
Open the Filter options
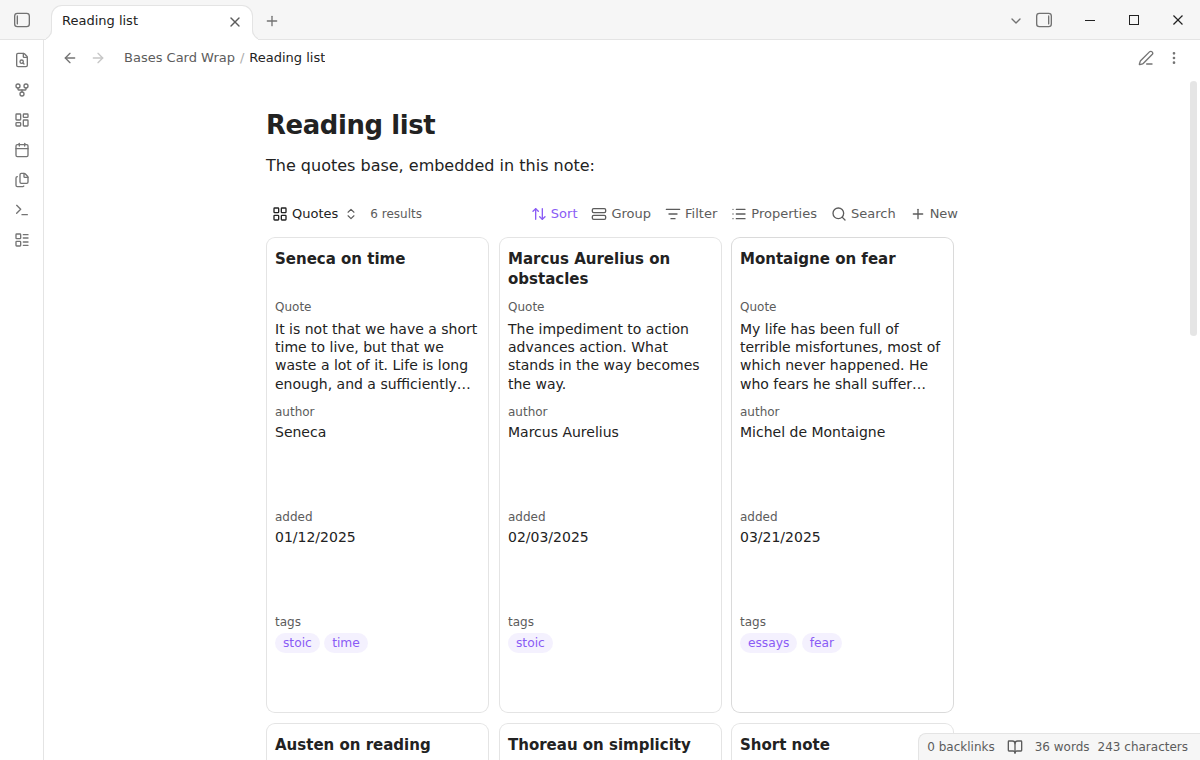tap(692, 214)
